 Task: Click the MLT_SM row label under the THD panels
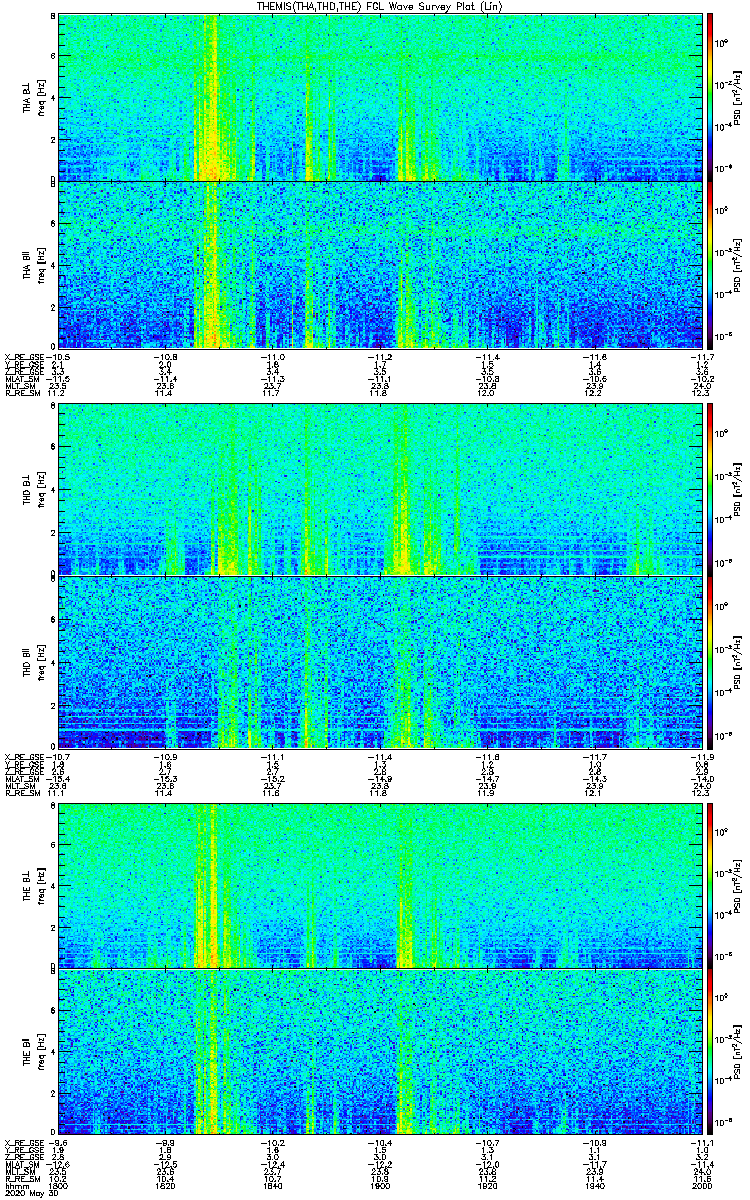pyautogui.click(x=18, y=788)
